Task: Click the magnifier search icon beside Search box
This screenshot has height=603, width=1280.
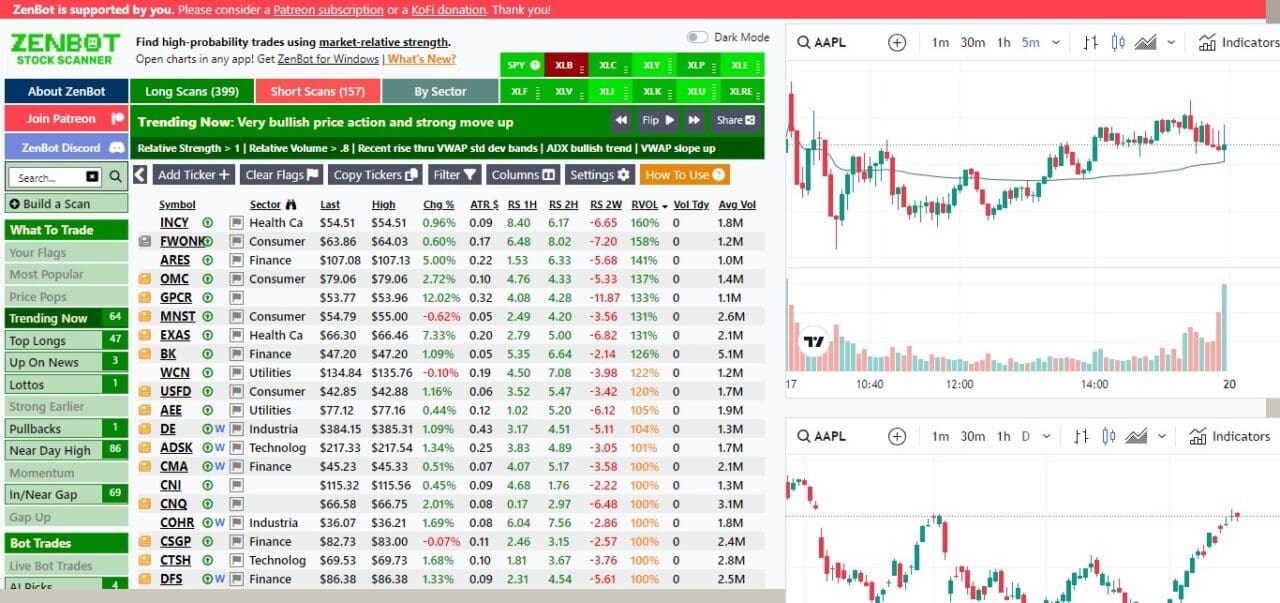Action: coord(117,177)
